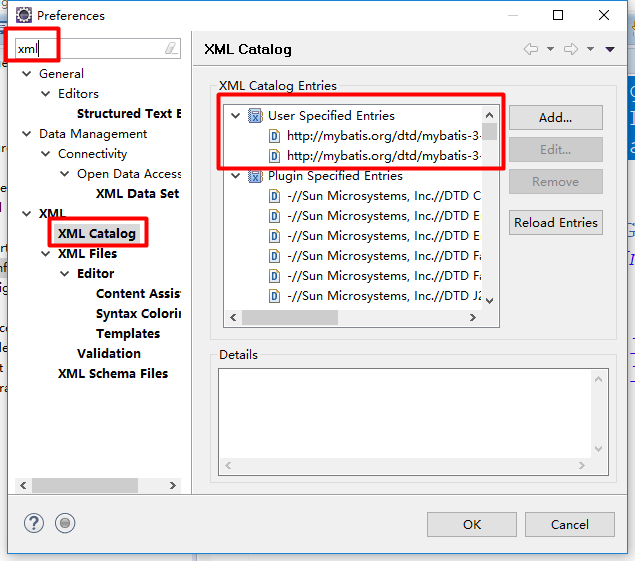Click the DTD icon of the entry ending 'DTD J2'
The height and width of the screenshot is (561, 635).
point(274,296)
